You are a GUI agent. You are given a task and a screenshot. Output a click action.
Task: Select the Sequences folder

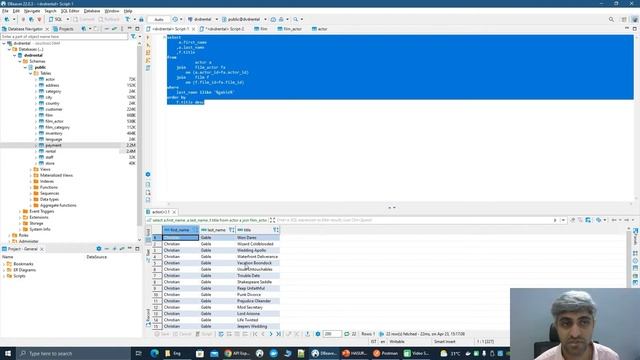point(49,193)
